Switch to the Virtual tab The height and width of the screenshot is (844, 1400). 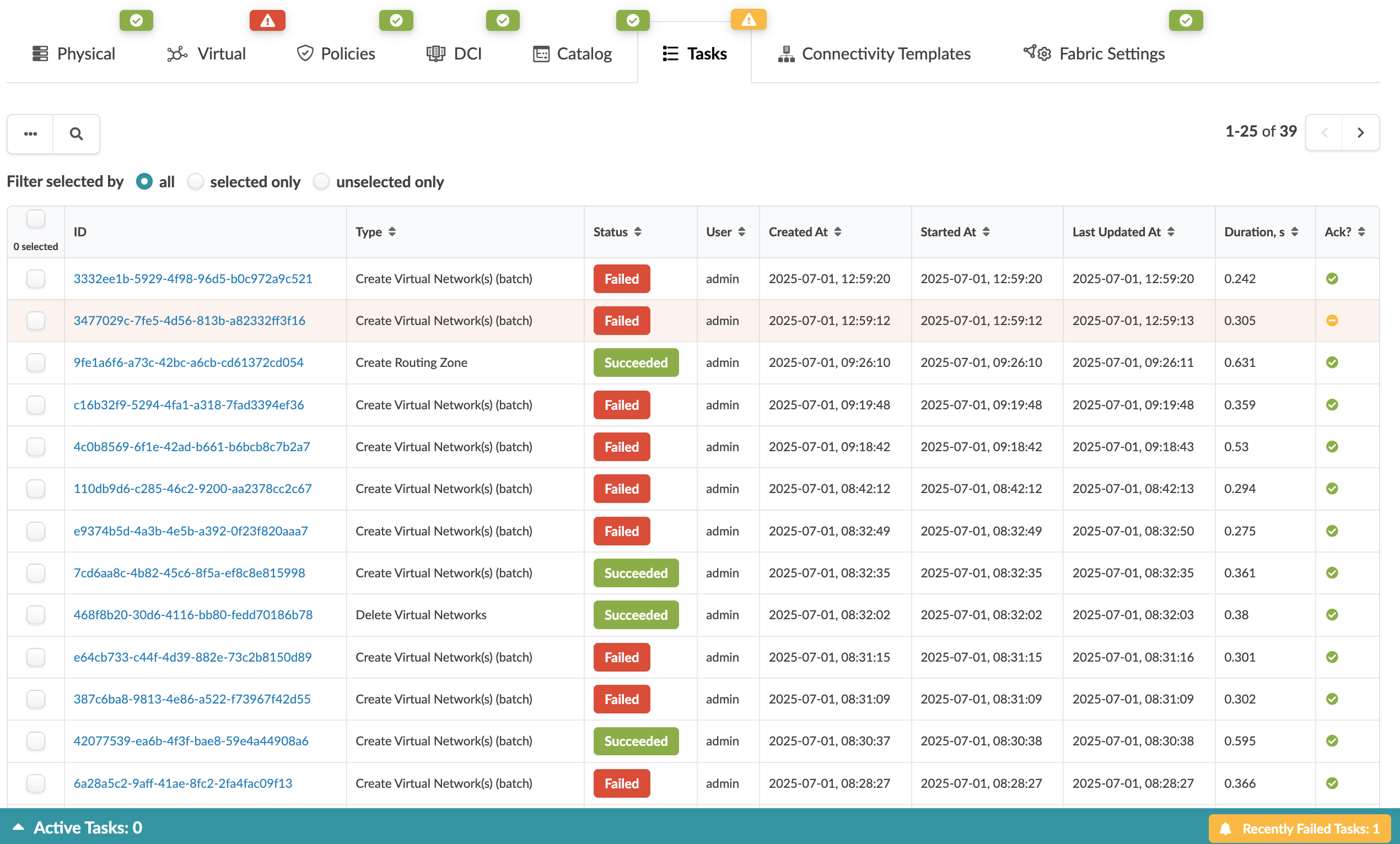click(x=206, y=53)
